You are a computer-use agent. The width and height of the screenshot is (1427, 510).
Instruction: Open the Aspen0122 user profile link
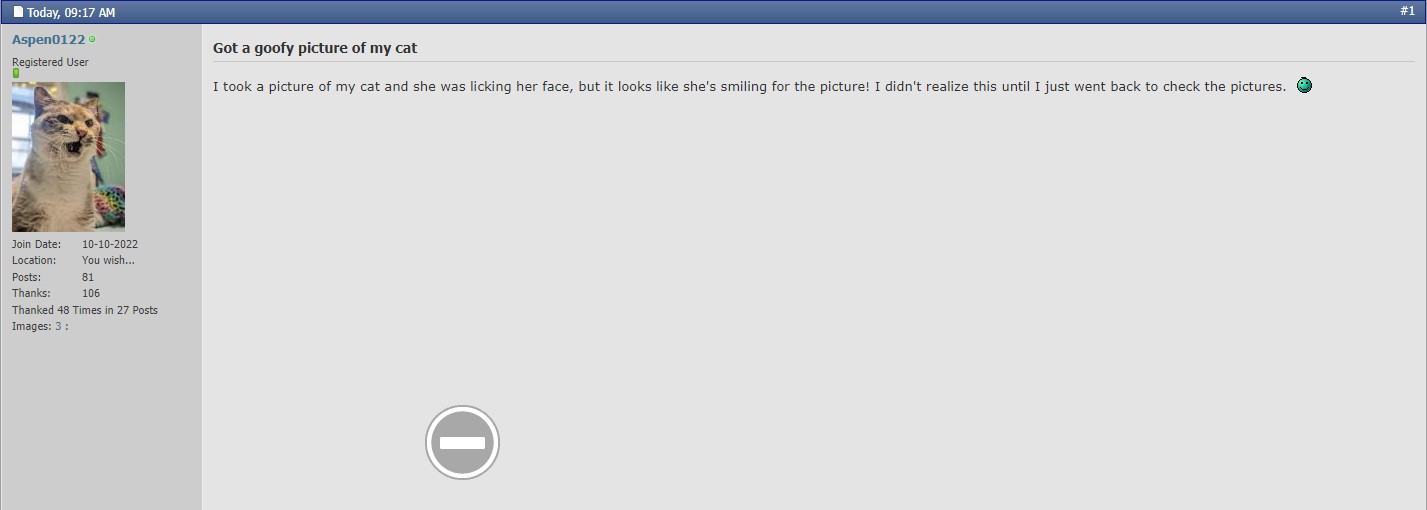pos(48,39)
